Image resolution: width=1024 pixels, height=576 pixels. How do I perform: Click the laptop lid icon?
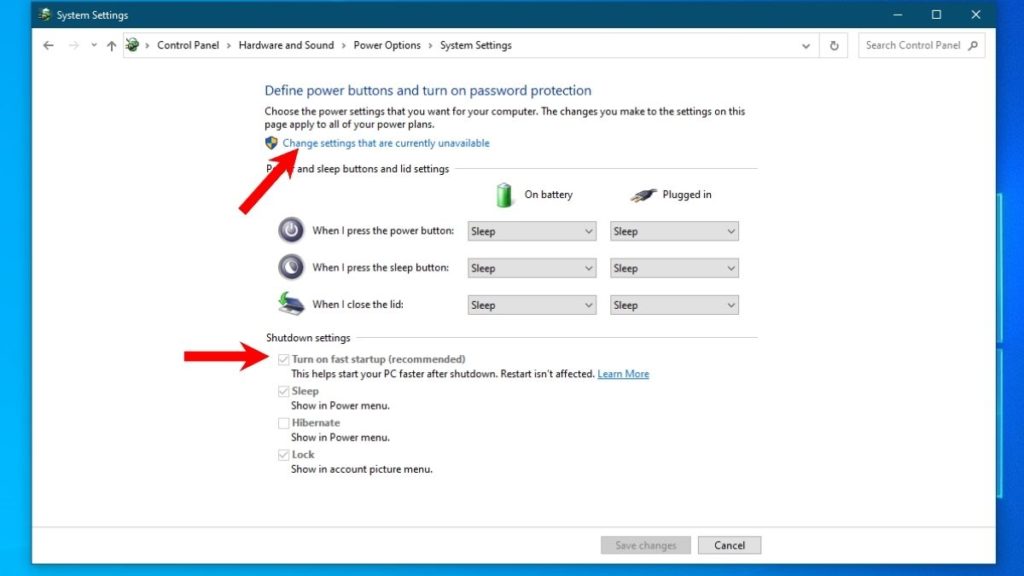tap(290, 304)
